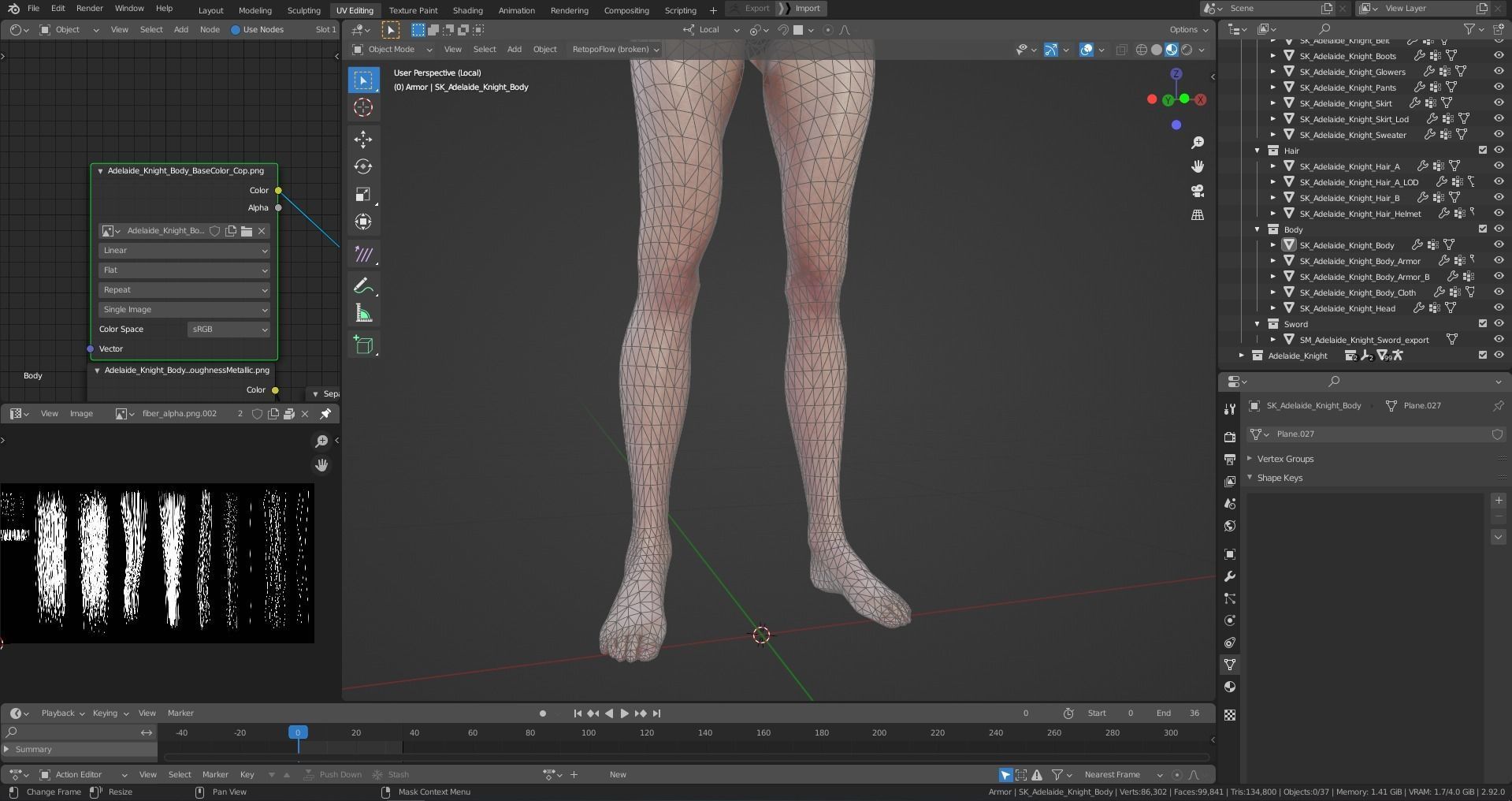Image resolution: width=1512 pixels, height=801 pixels.
Task: Select the Select Box tool in viewport
Action: (x=363, y=80)
